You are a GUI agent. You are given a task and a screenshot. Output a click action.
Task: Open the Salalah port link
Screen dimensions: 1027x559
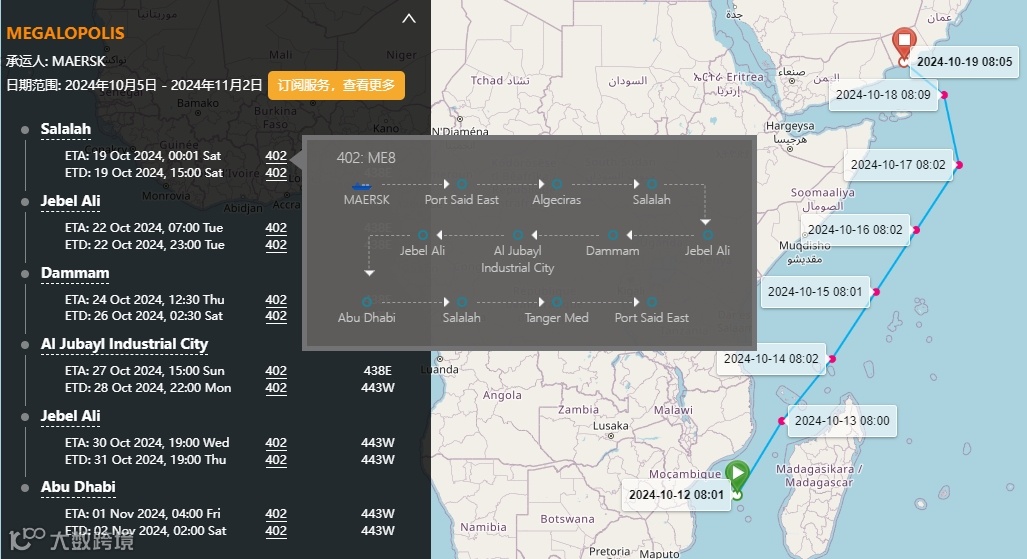[65, 129]
